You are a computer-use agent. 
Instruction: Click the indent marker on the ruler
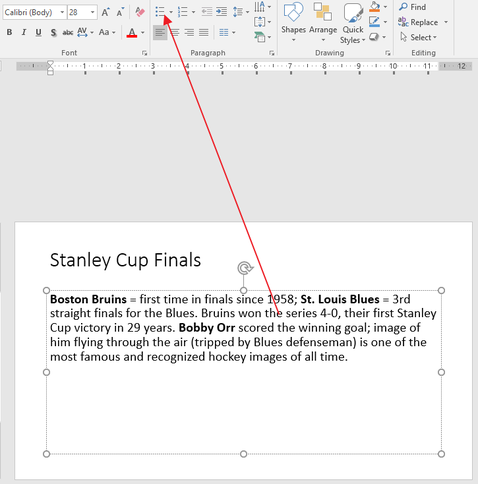click(x=50, y=68)
